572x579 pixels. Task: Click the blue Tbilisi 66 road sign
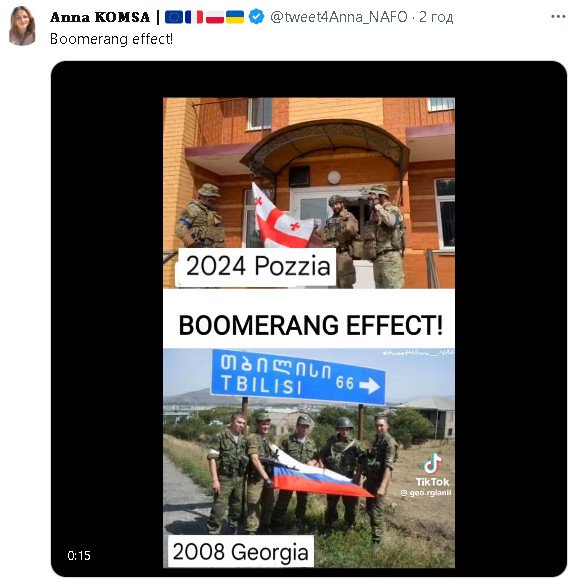(298, 377)
